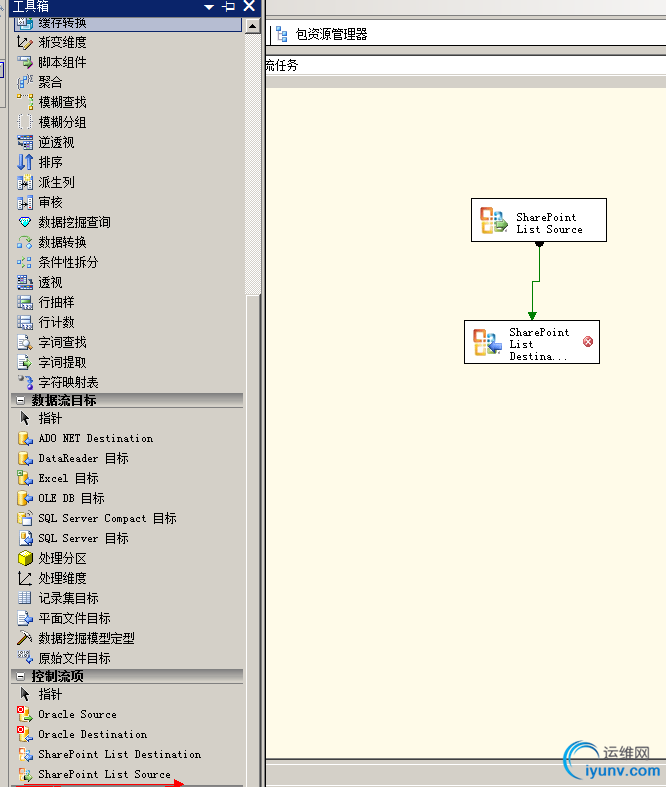This screenshot has width=666, height=787.
Task: Select SharePoint List Destination toolbox item
Action: (x=109, y=754)
